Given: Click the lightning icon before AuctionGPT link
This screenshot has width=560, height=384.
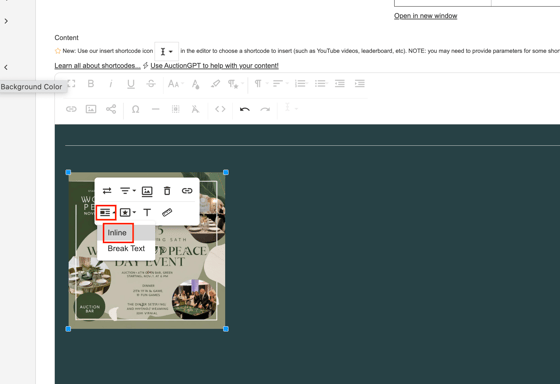Looking at the screenshot, I should click(x=146, y=65).
